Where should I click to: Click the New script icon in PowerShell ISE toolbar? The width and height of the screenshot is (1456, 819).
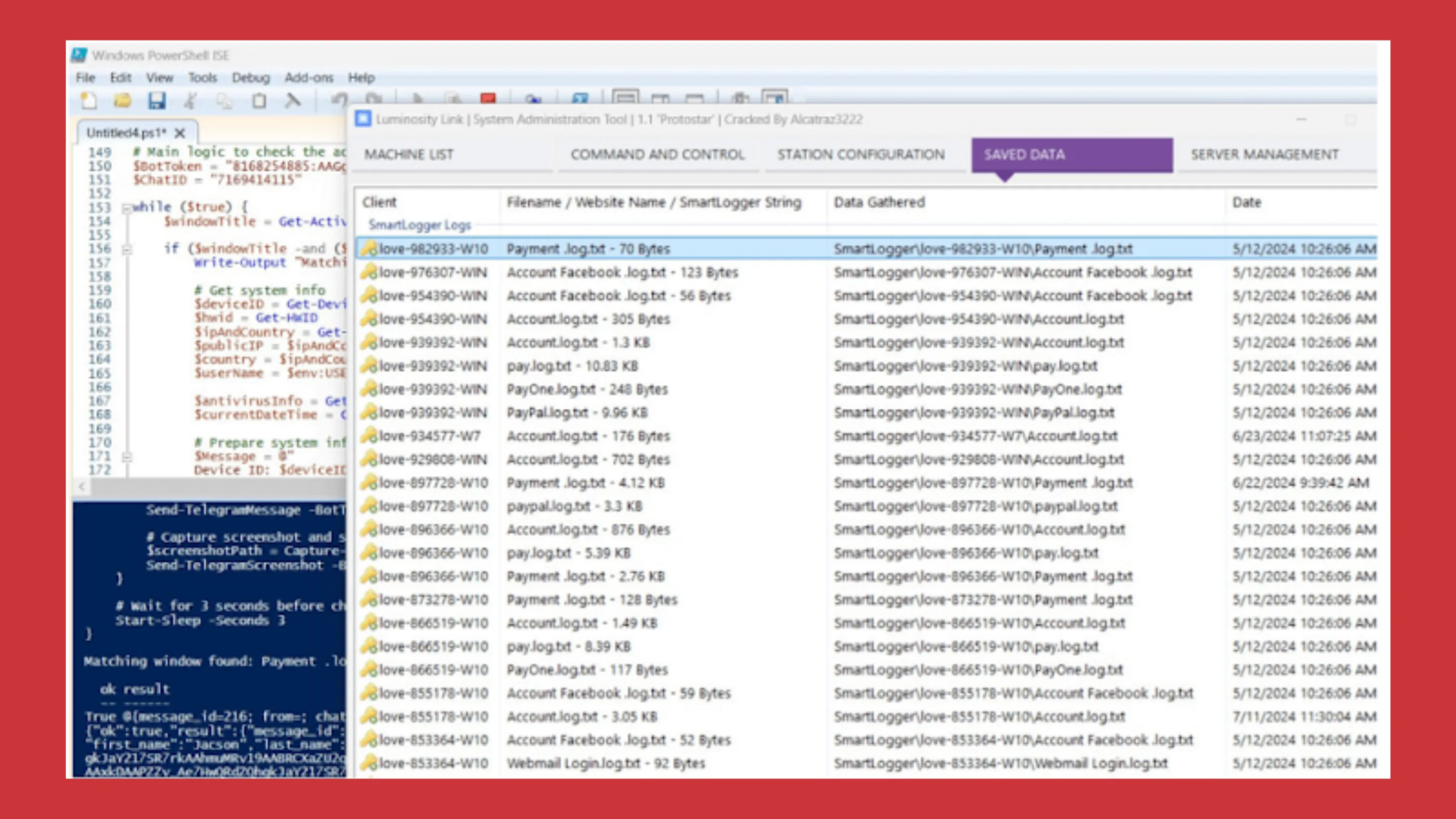pos(89,101)
